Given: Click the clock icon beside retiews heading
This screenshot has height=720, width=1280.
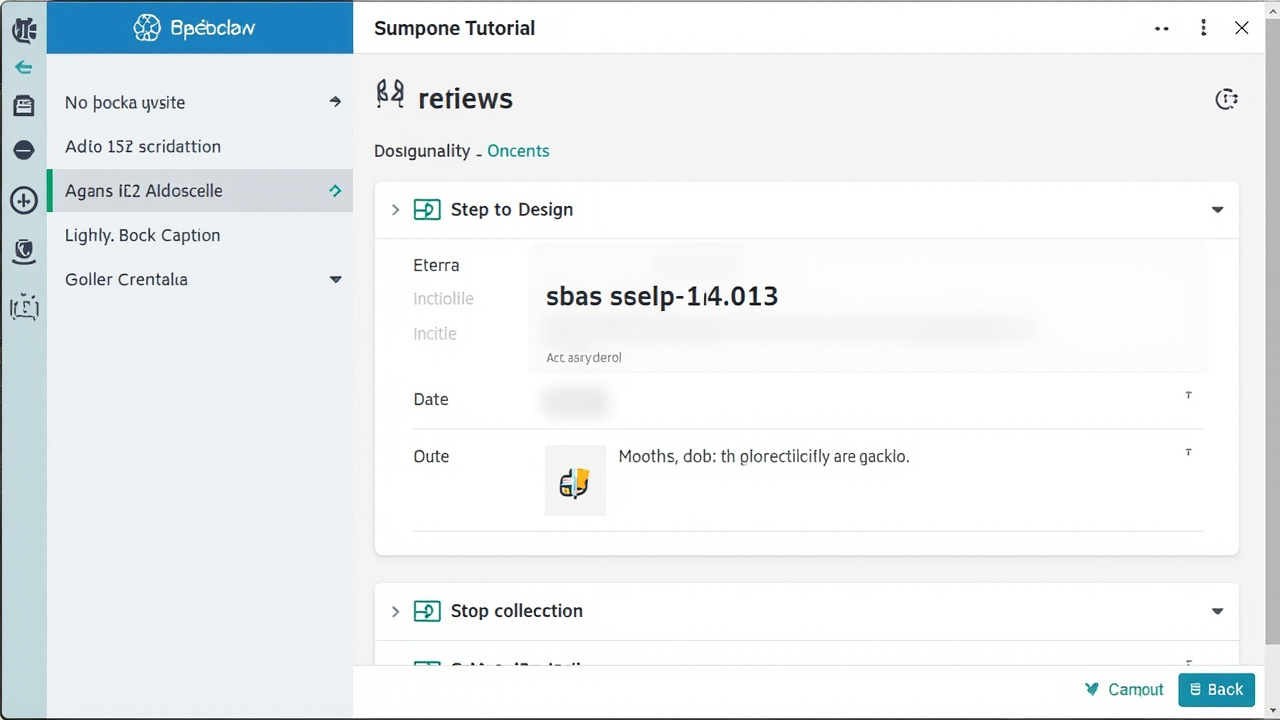Looking at the screenshot, I should 1226,98.
